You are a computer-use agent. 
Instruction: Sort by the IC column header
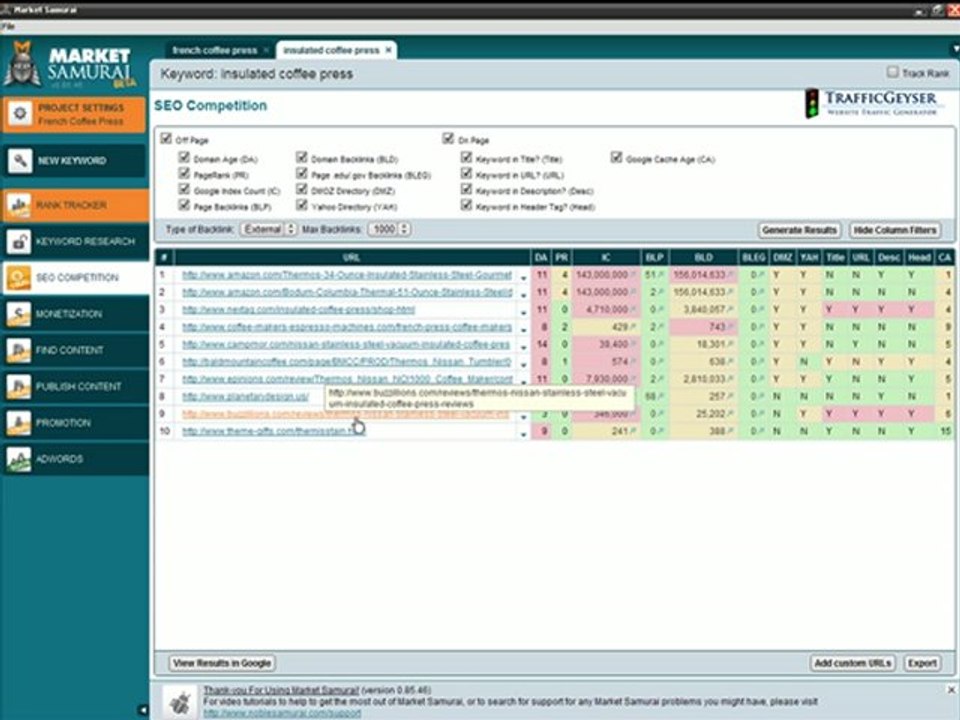(x=606, y=257)
